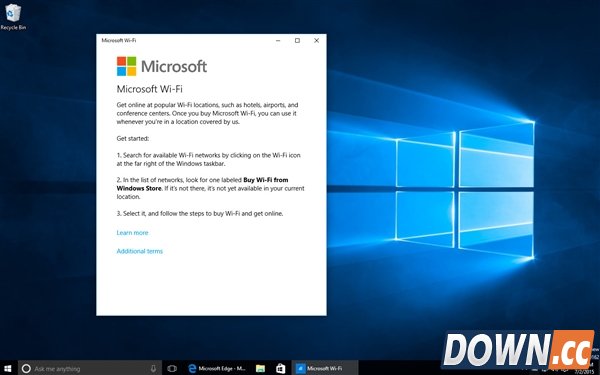The image size is (600, 375).
Task: Open the Additional terms link
Action: (x=140, y=251)
